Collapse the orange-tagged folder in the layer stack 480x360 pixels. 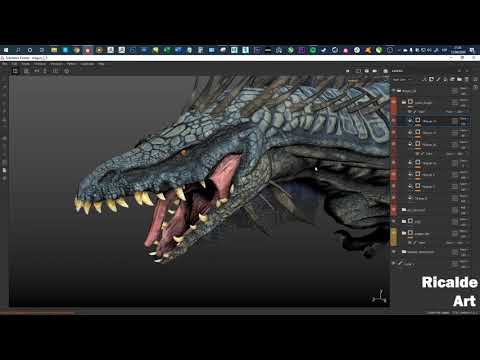(404, 102)
